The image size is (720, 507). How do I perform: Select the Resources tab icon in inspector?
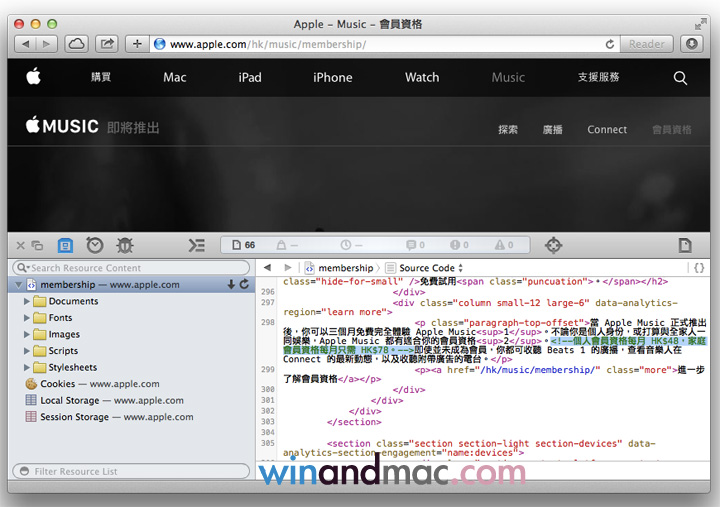tap(65, 245)
